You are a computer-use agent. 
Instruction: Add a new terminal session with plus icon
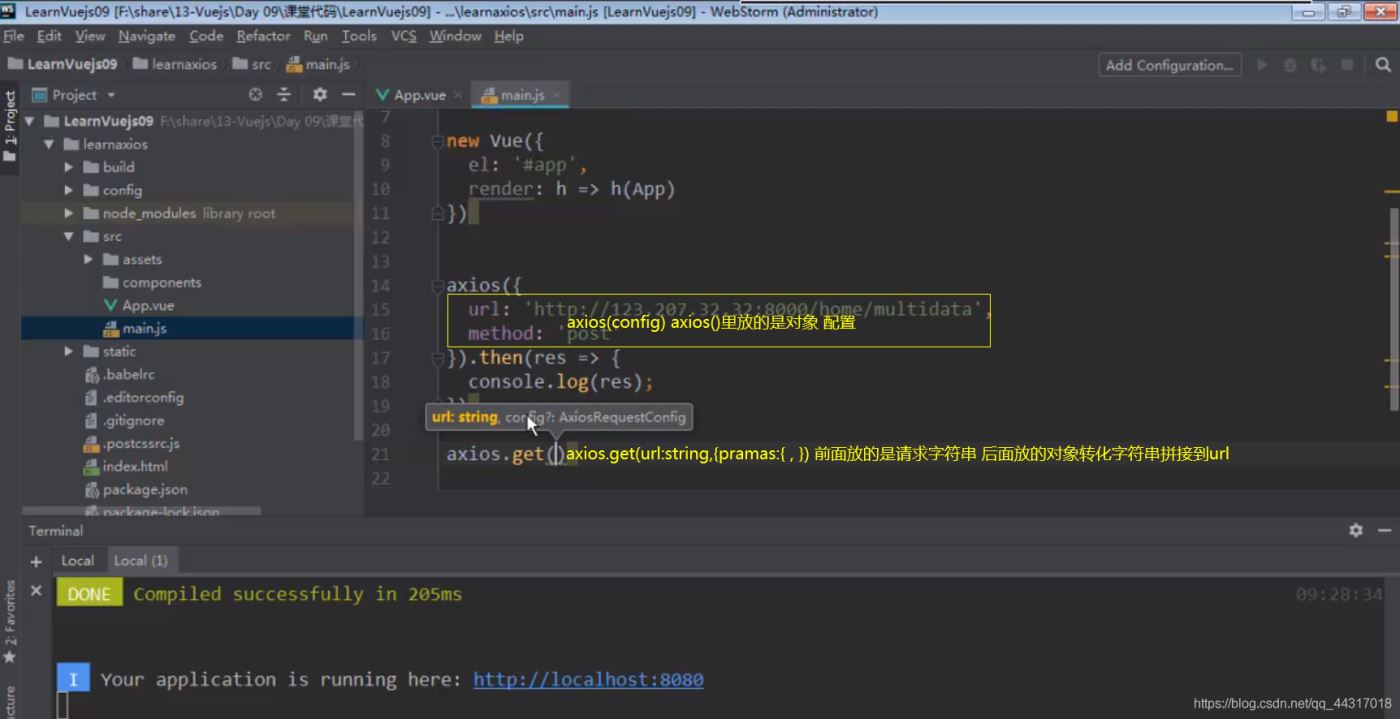pos(36,561)
